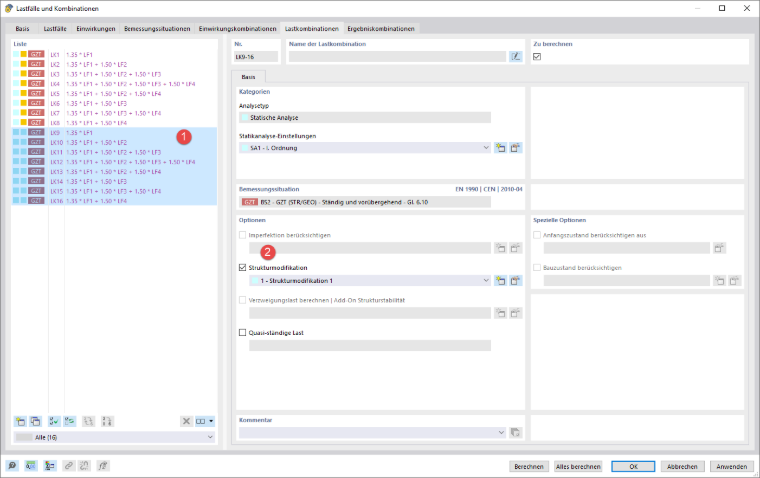Edit Strukturmodifikation 1 icon

515,281
